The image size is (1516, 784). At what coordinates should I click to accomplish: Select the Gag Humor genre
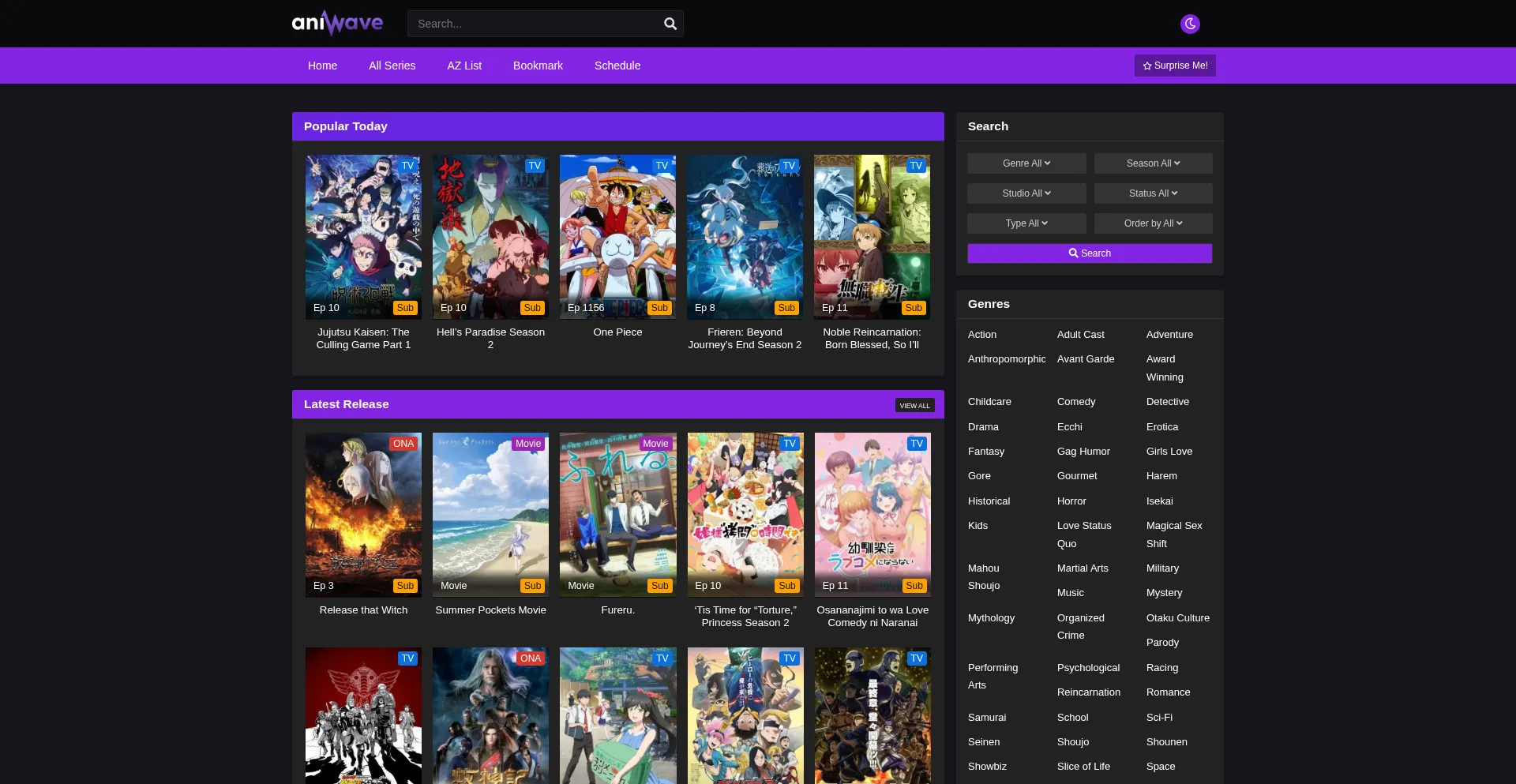[x=1083, y=452]
